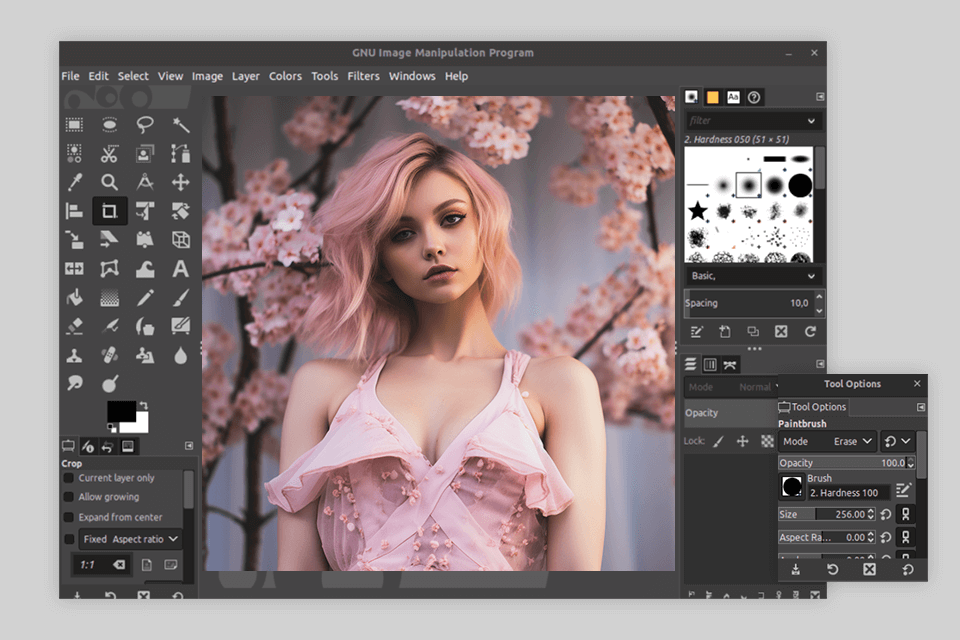Open the layer Mode Normal dropdown
960x640 pixels.
[731, 387]
